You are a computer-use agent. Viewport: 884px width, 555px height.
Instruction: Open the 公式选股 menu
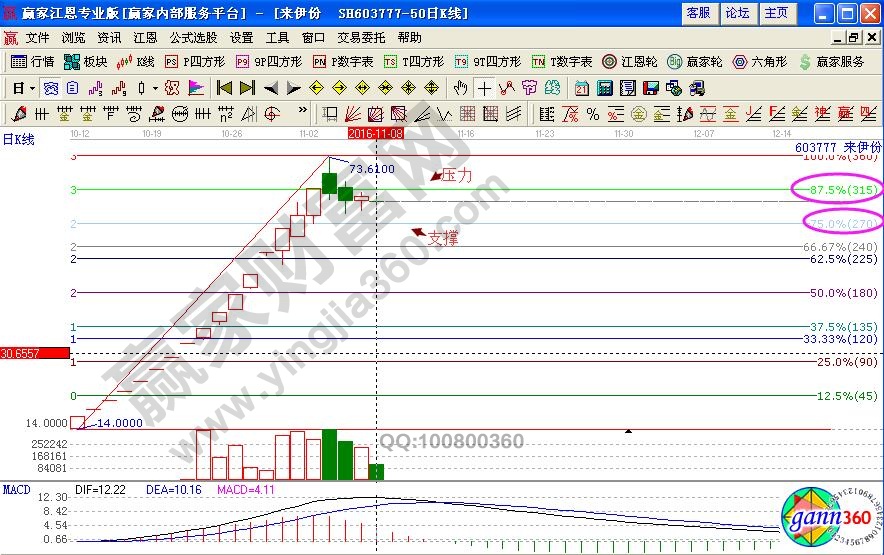(x=194, y=37)
